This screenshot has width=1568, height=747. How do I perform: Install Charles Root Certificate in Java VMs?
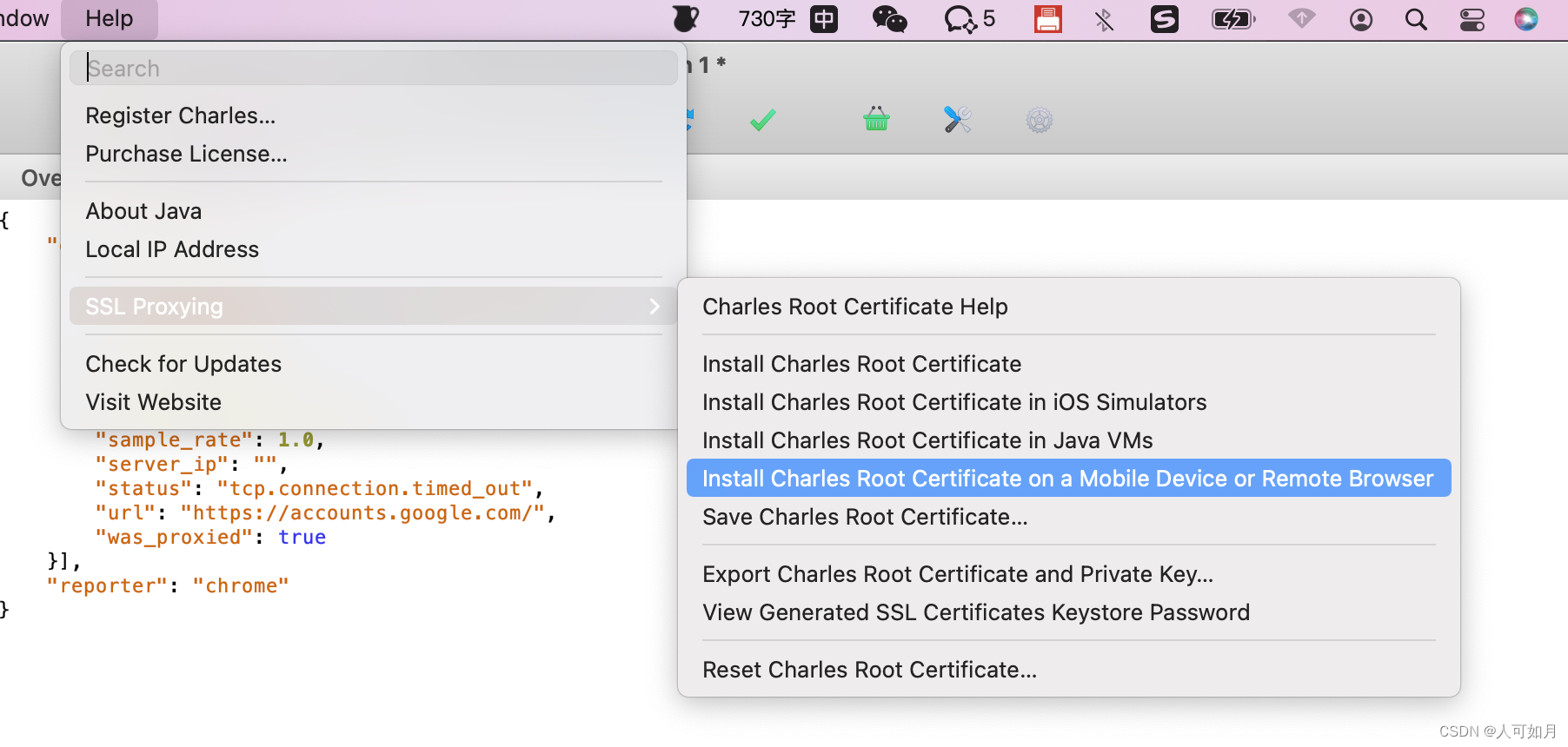(927, 440)
